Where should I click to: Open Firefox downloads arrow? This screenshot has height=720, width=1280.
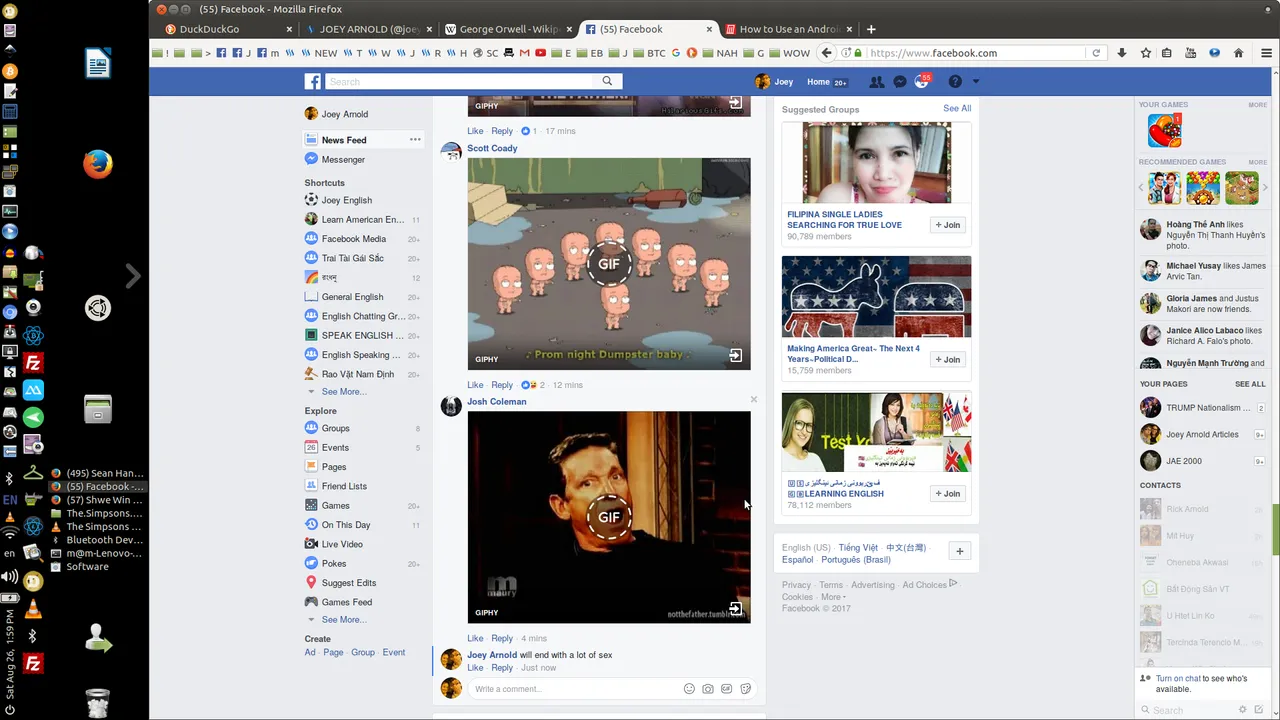point(1122,53)
